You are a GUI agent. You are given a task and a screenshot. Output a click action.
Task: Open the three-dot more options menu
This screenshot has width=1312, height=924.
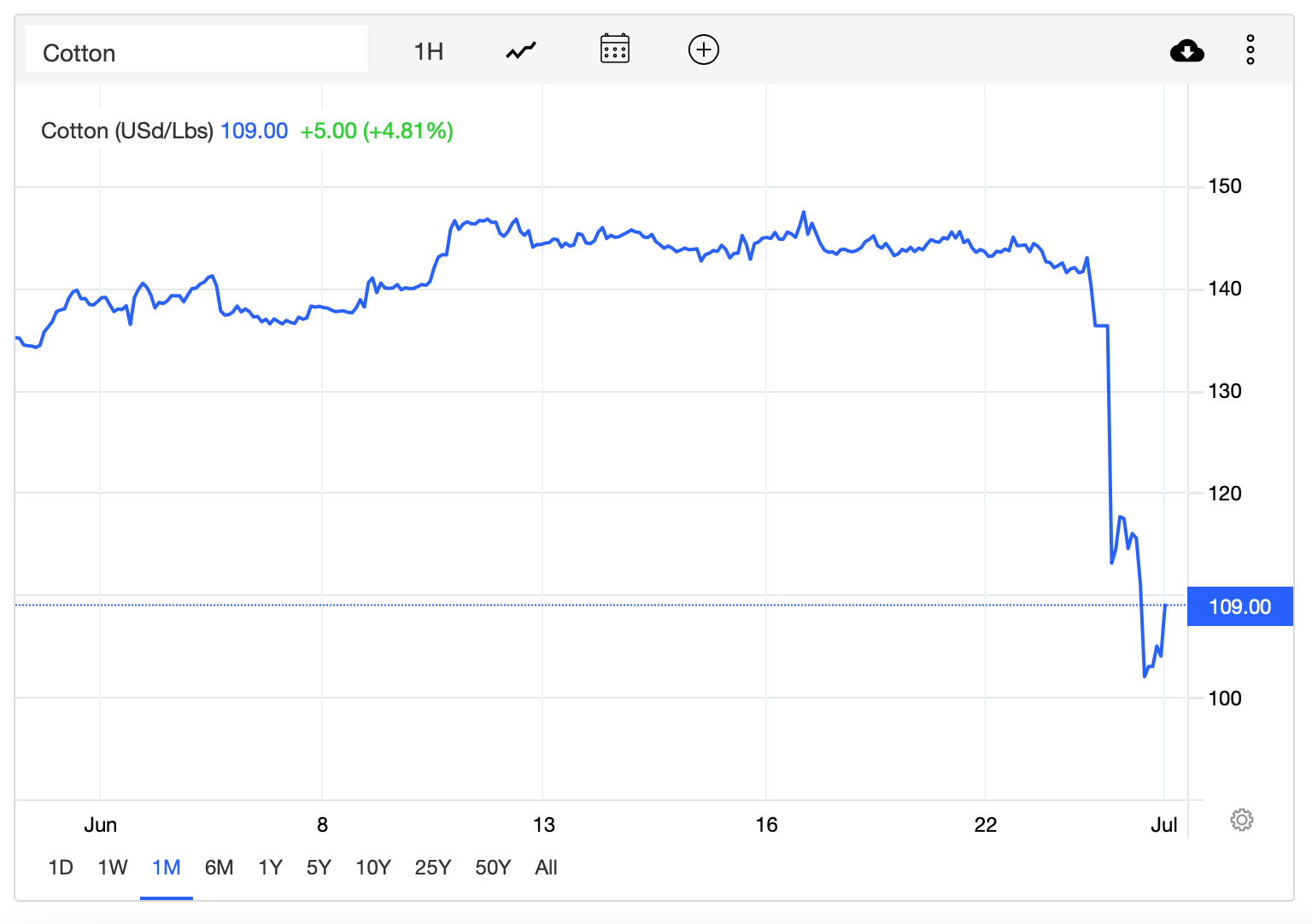[x=1250, y=50]
